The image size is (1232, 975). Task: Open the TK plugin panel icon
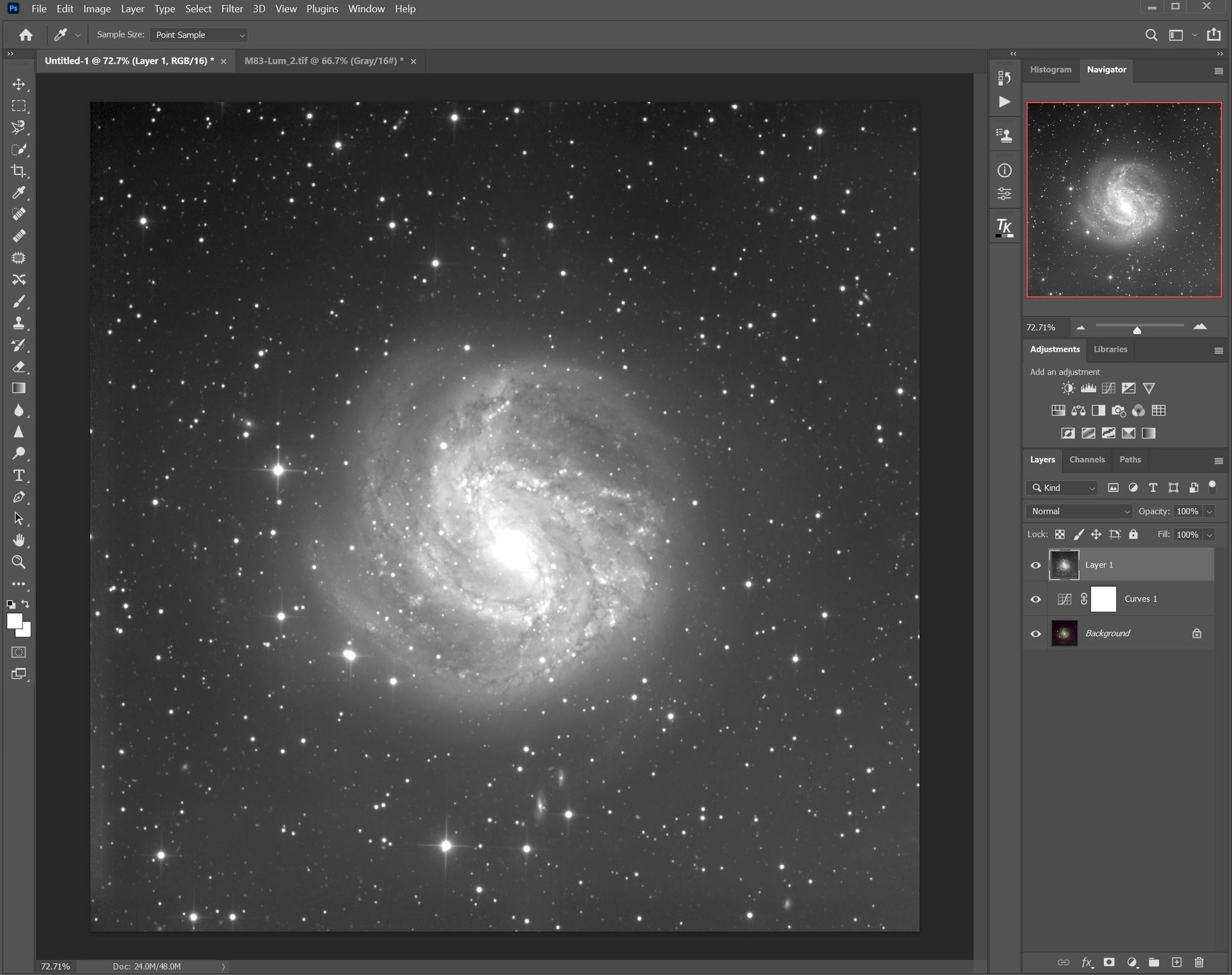tap(1004, 227)
